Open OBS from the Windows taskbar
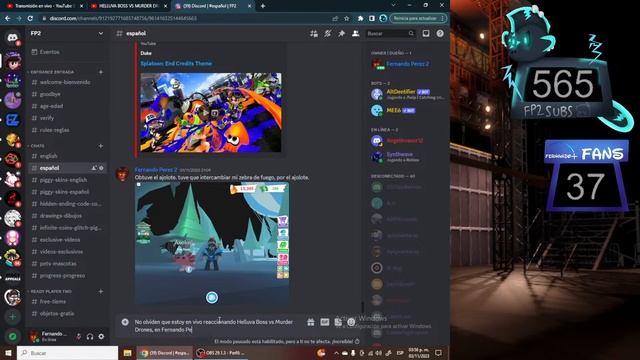640x360 pixels. (221, 353)
